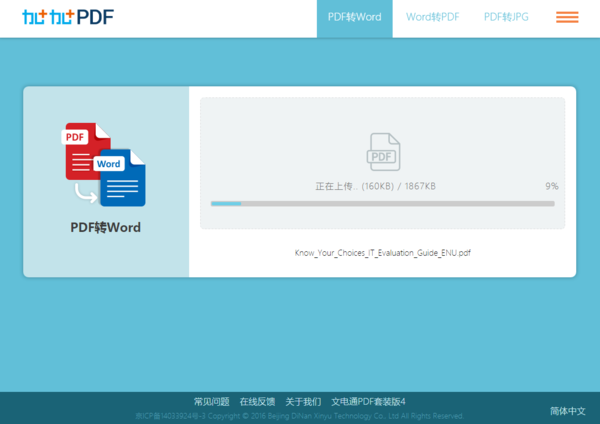Switch to the PDF转Word tab
Image resolution: width=600 pixels, height=424 pixels.
point(355,19)
